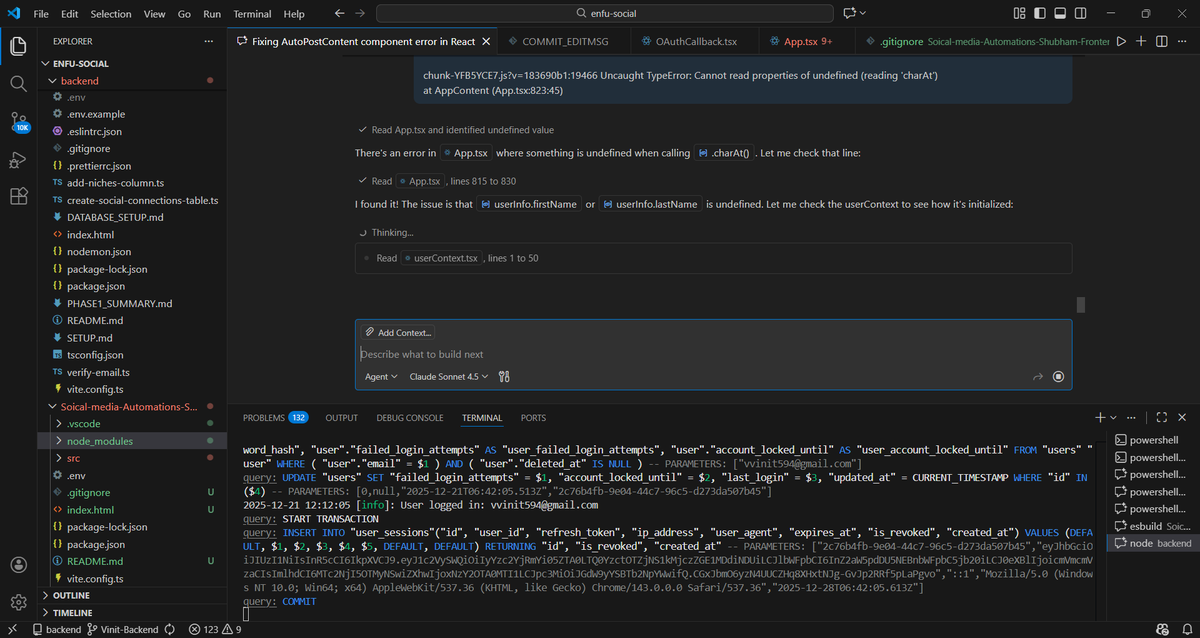Open the Extensions view
Viewport: 1200px width, 638px height.
click(x=18, y=196)
